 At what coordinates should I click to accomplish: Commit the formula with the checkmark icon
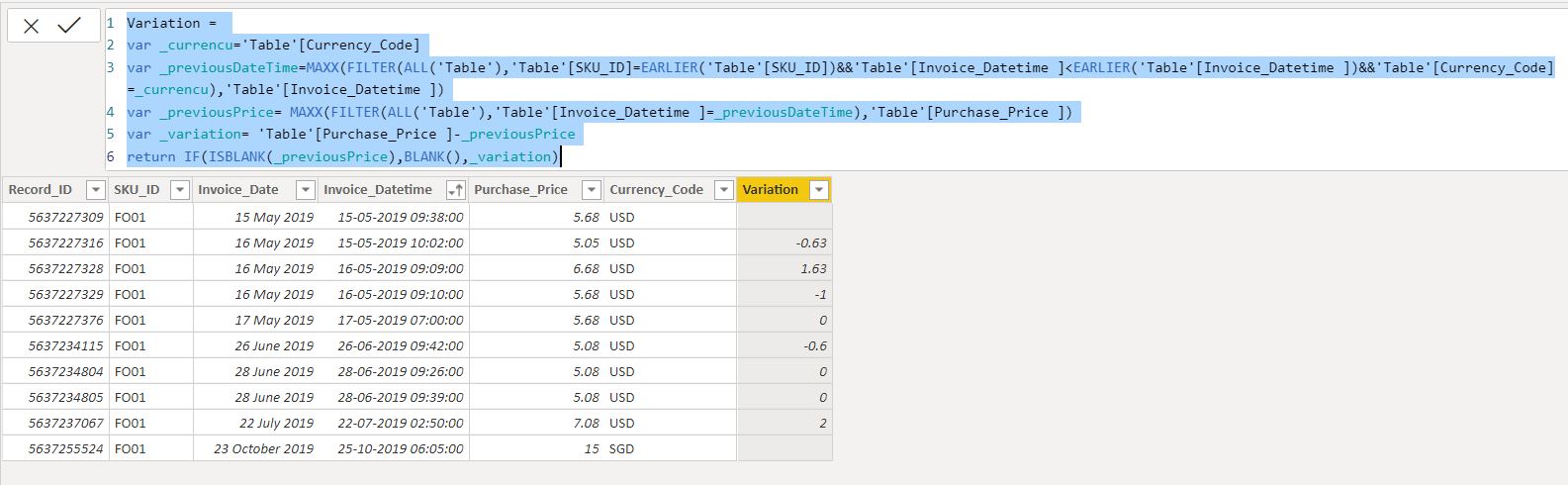point(69,26)
